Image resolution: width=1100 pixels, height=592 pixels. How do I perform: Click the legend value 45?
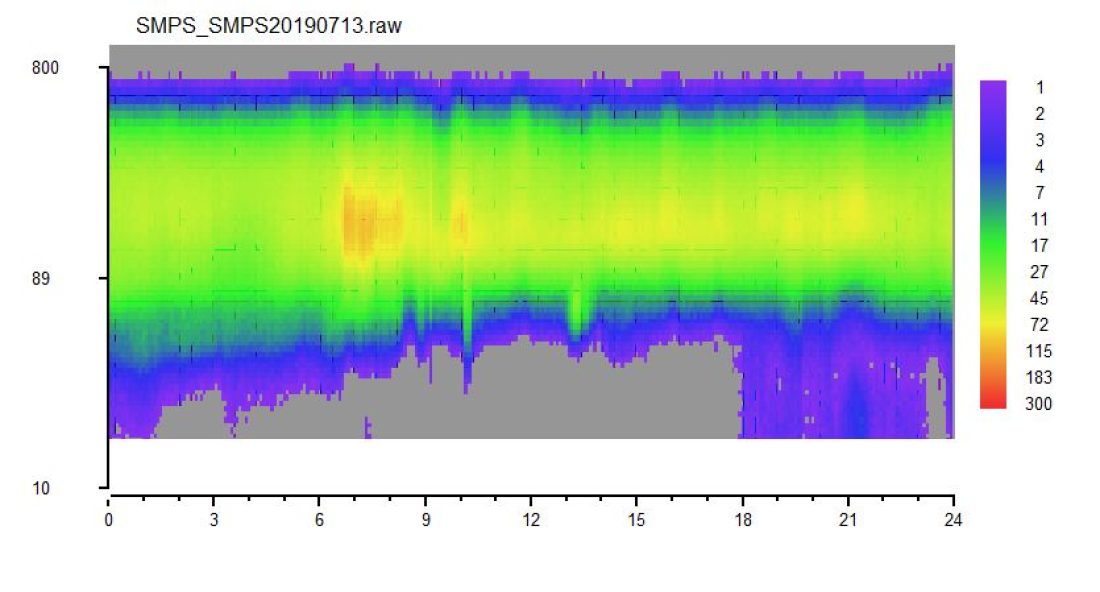click(1040, 298)
